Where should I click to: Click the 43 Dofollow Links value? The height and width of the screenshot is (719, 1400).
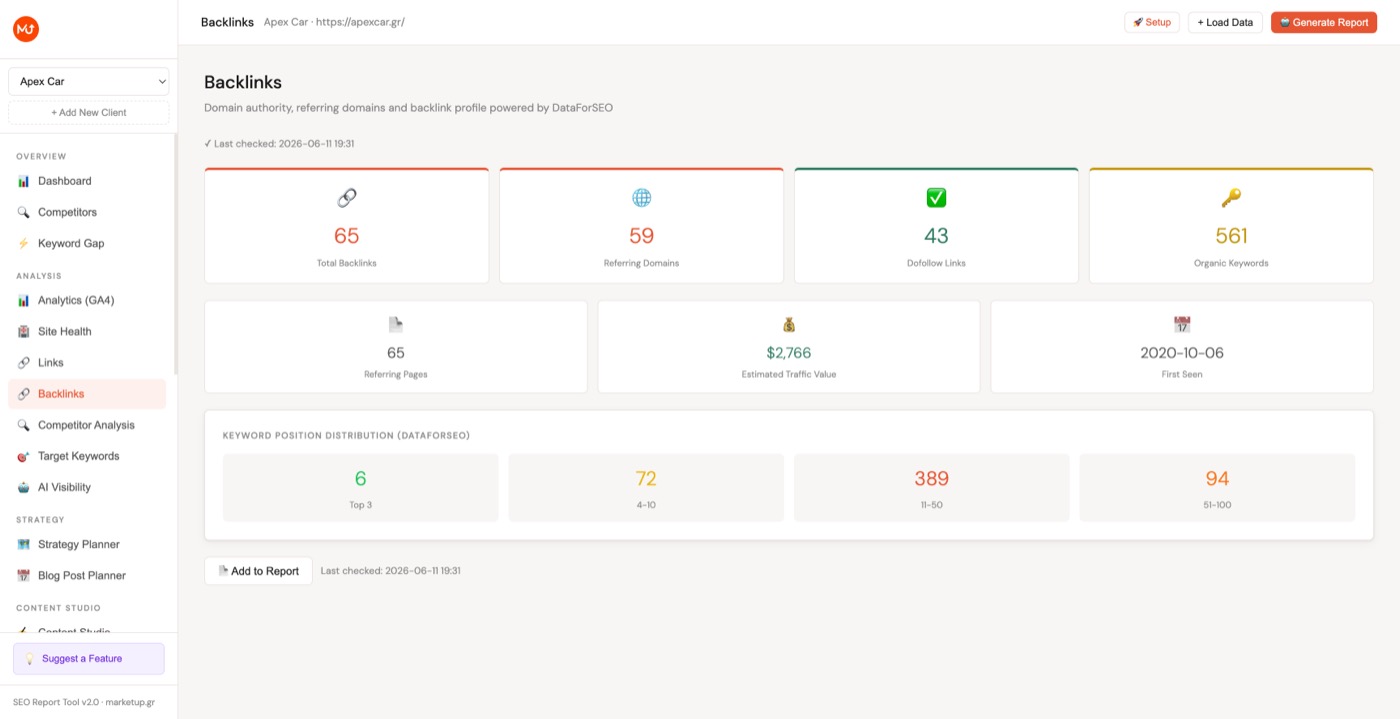(x=936, y=236)
